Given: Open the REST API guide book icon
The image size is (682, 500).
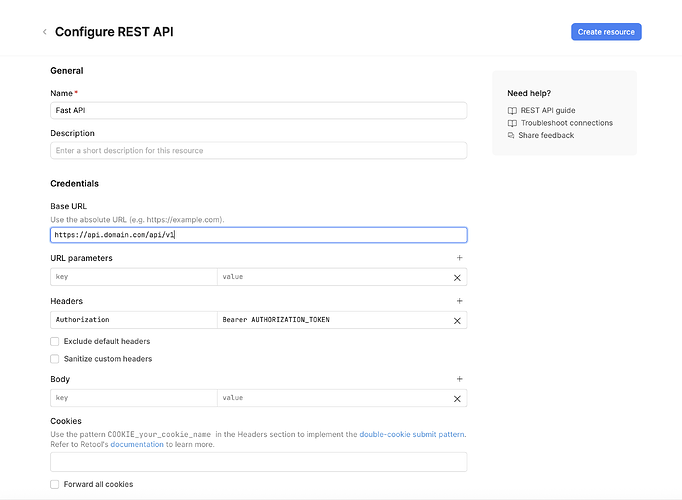Looking at the screenshot, I should click(512, 110).
